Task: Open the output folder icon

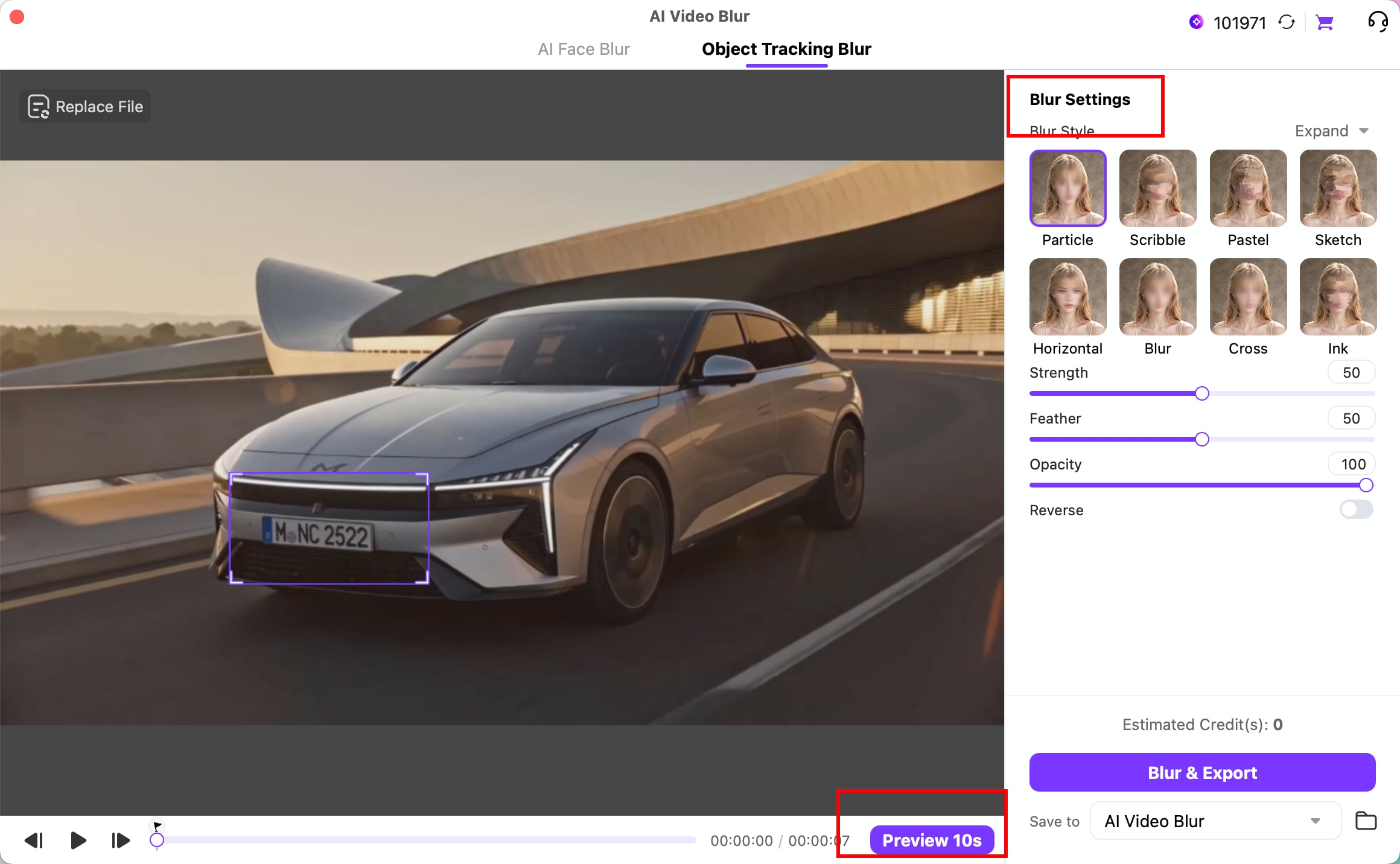Action: pos(1366,821)
